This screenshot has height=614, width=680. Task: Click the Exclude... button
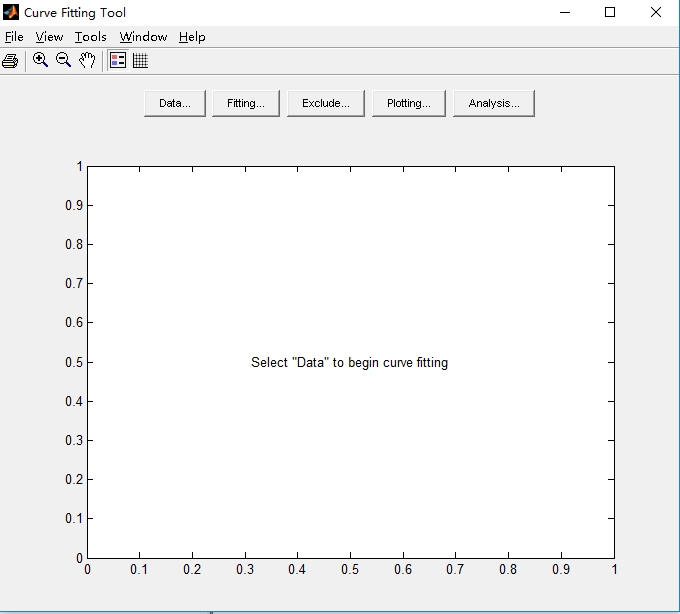coord(325,103)
